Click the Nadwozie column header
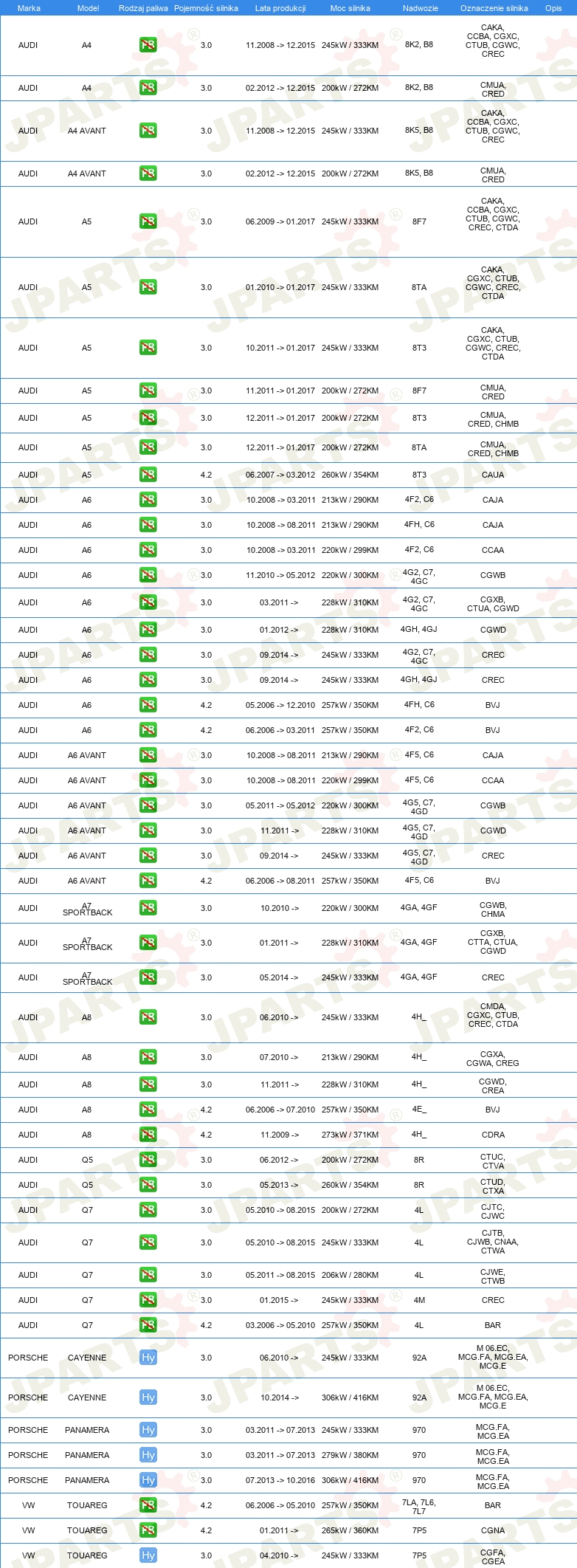 420,8
